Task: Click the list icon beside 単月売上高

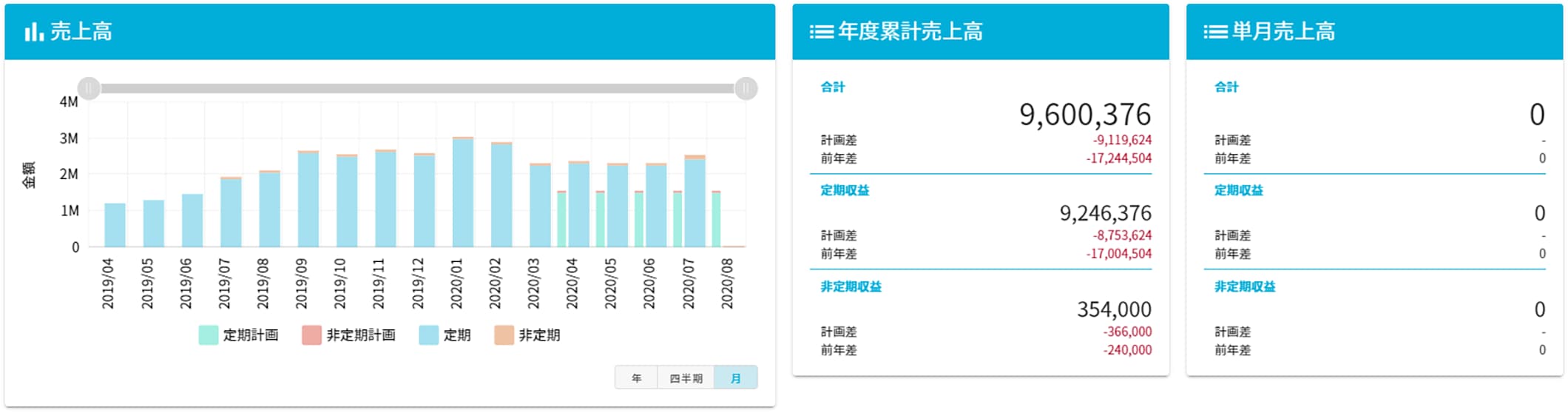Action: click(x=1215, y=32)
